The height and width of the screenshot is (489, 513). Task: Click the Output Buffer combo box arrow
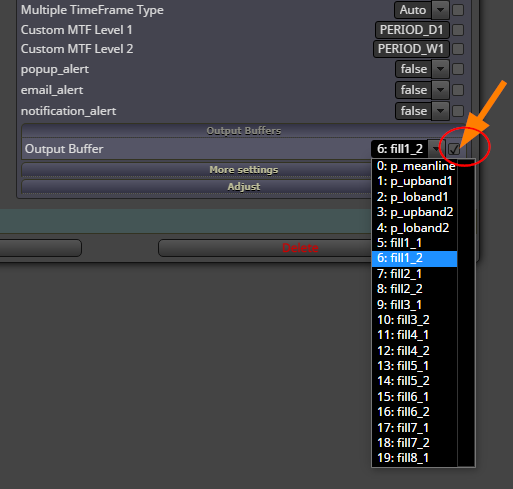[x=436, y=149]
